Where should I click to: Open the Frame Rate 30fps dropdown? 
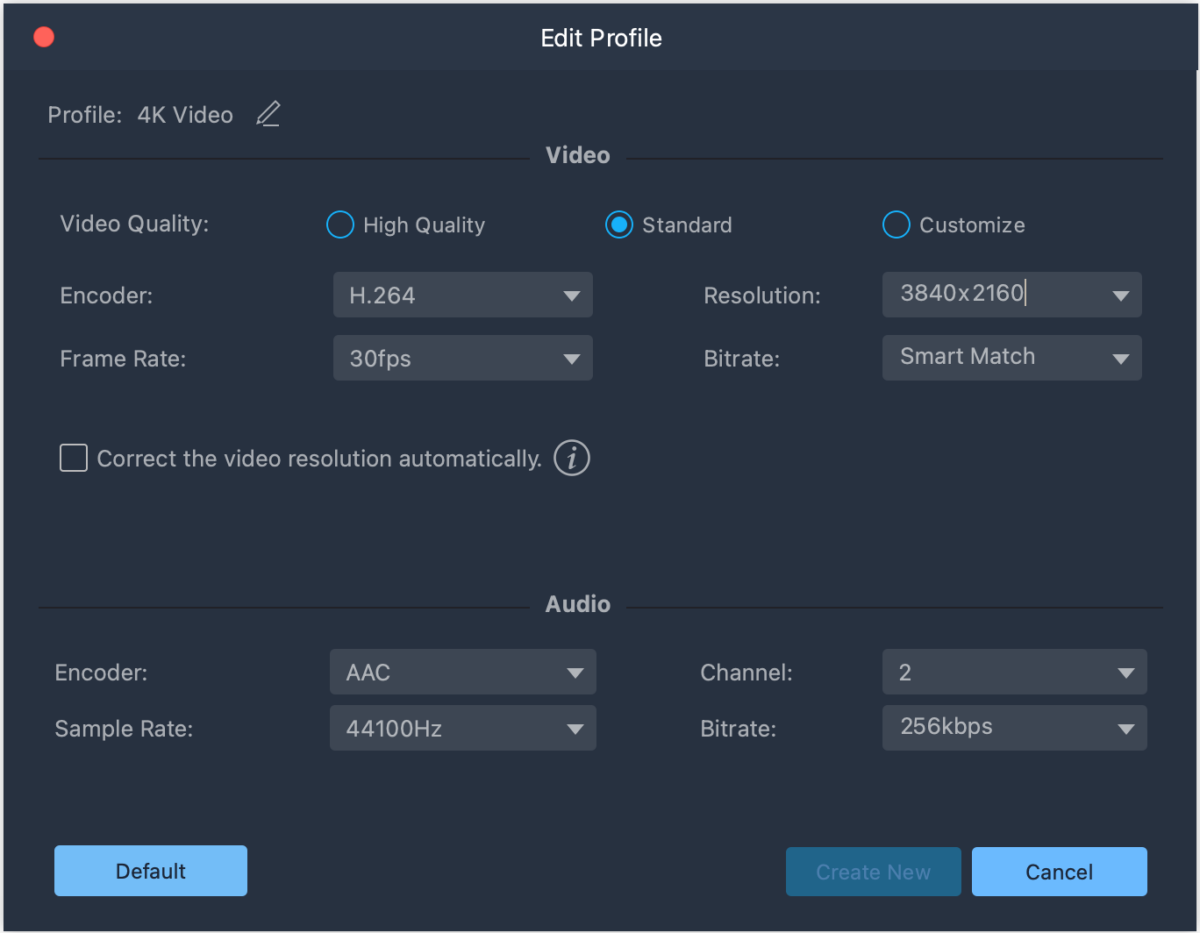(463, 358)
